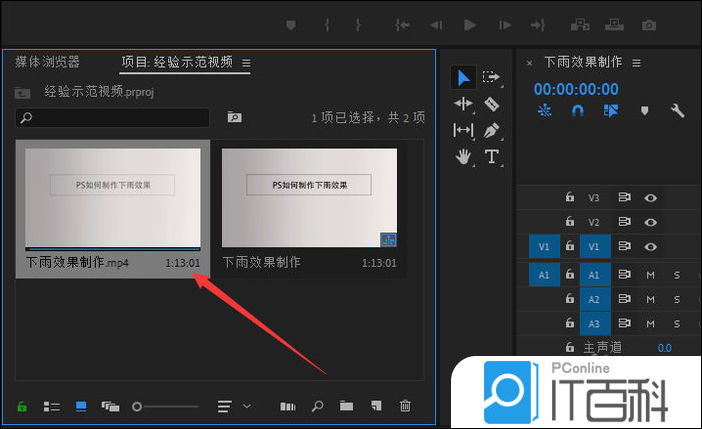This screenshot has height=429, width=702.
Task: Expand the sort icons dropdown arrow
Action: pyautogui.click(x=247, y=406)
